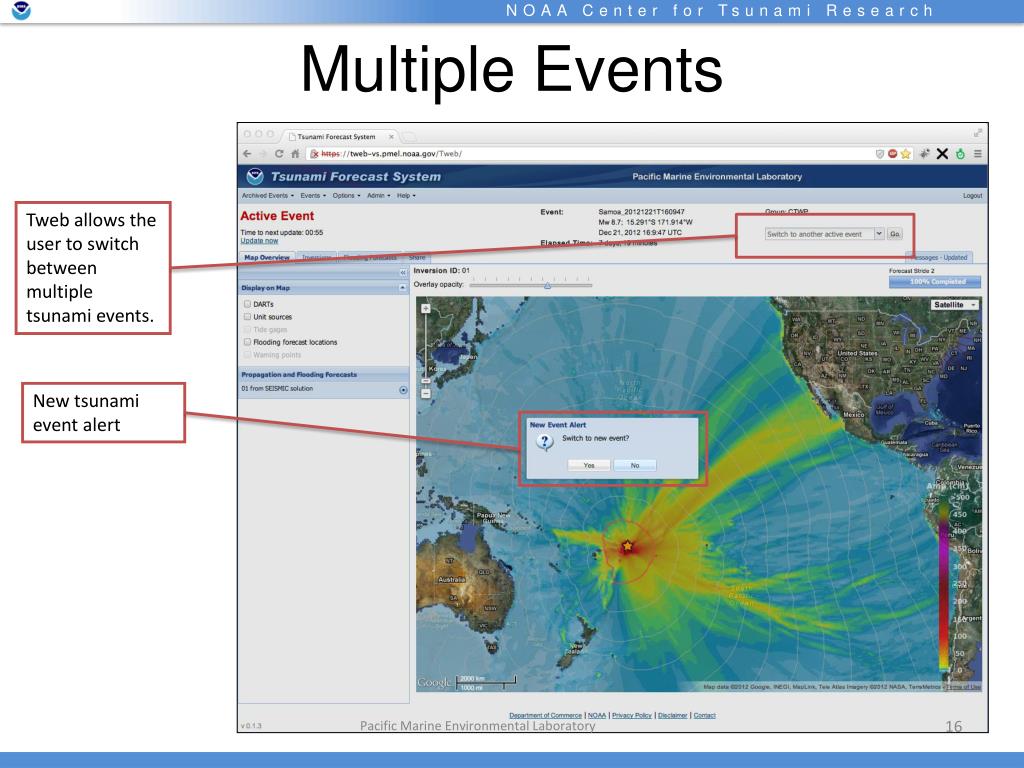
Task: Open the Help dropdown menu
Action: (406, 195)
